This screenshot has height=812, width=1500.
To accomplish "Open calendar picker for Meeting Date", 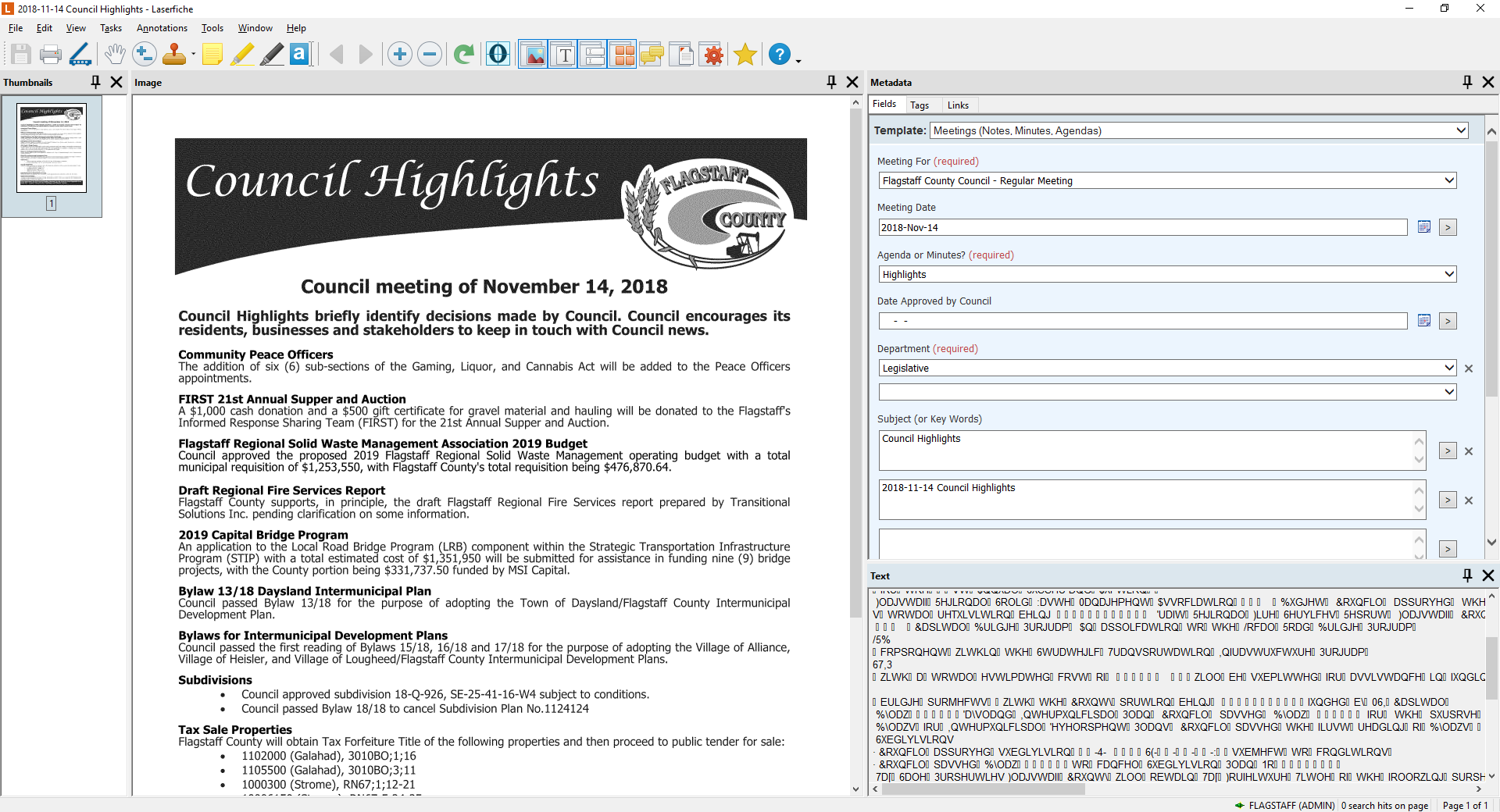I will pos(1424,227).
